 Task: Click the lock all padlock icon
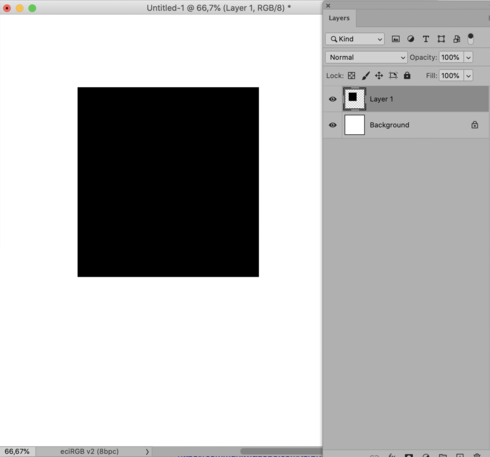pyautogui.click(x=407, y=75)
